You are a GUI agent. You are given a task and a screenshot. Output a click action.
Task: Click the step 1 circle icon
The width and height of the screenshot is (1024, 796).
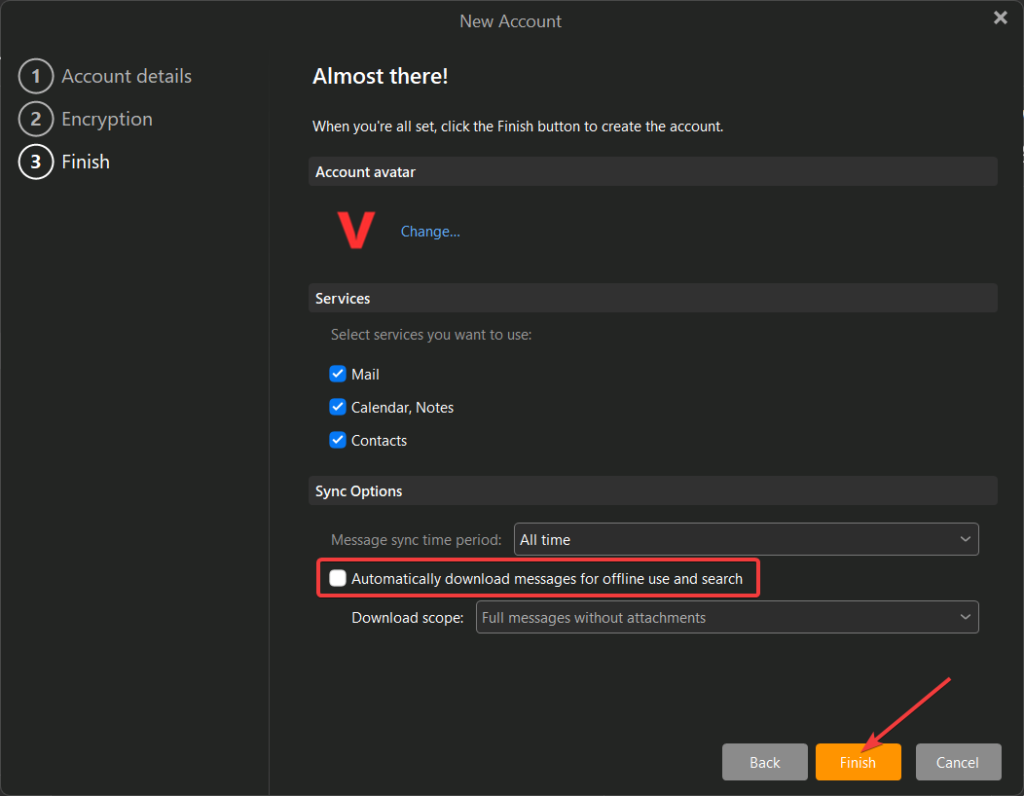tap(36, 77)
